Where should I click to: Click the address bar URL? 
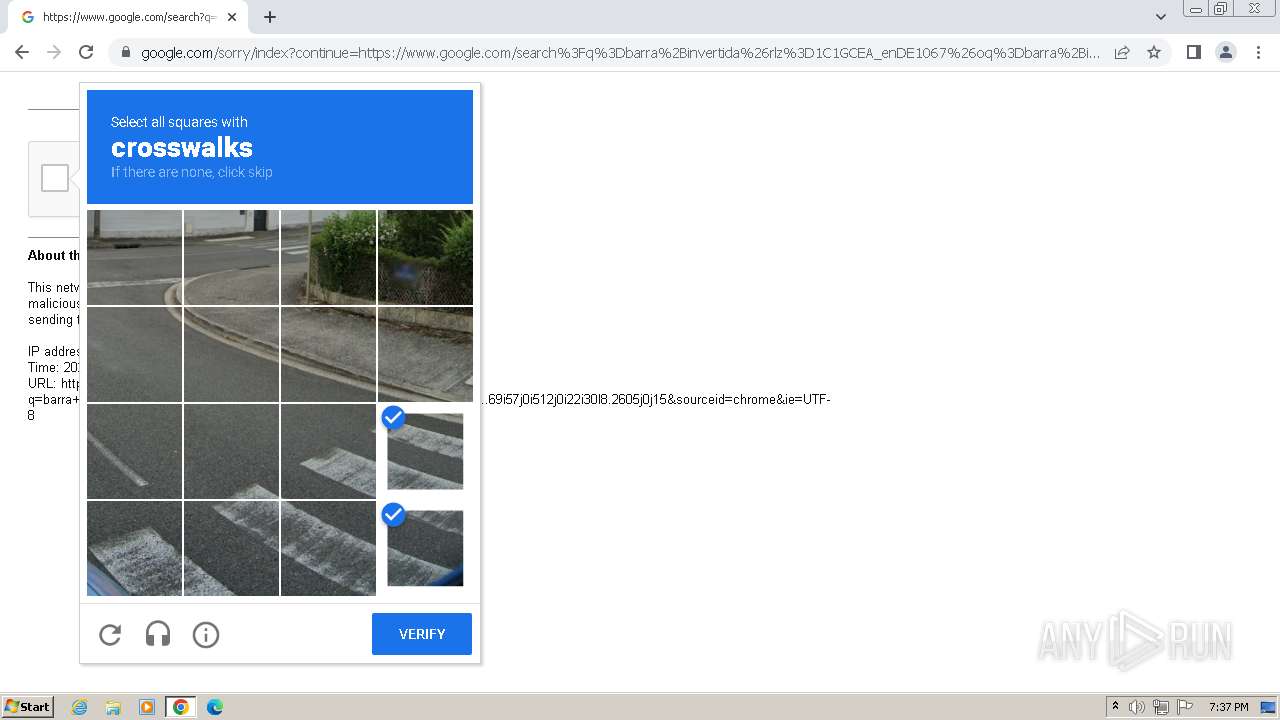[620, 53]
